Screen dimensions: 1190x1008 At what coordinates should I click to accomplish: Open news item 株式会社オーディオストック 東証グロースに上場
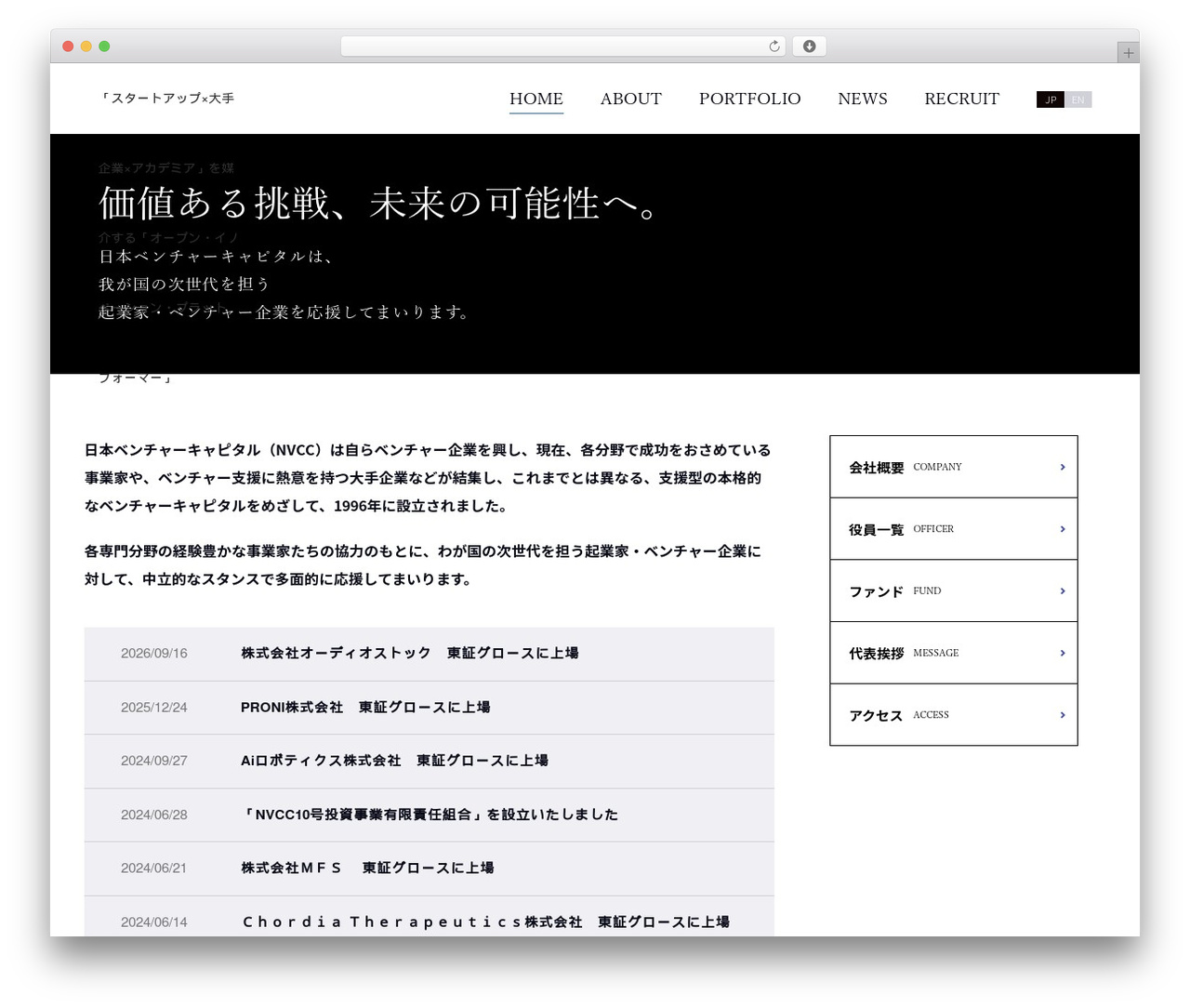pos(410,654)
